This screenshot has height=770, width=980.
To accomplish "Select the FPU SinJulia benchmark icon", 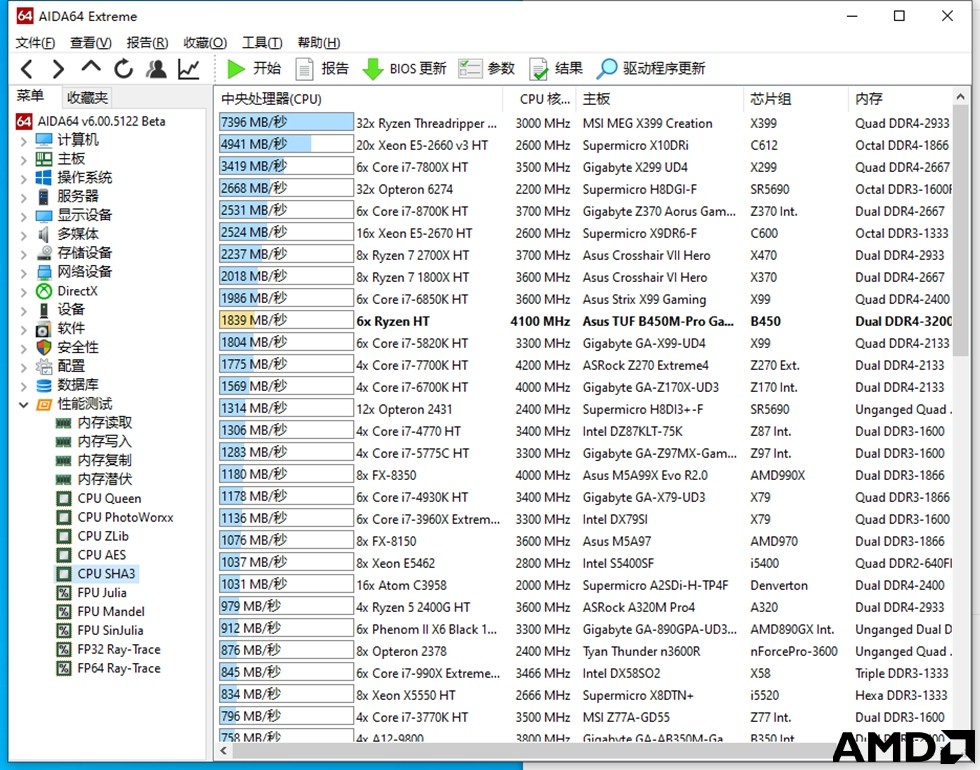I will (x=63, y=630).
